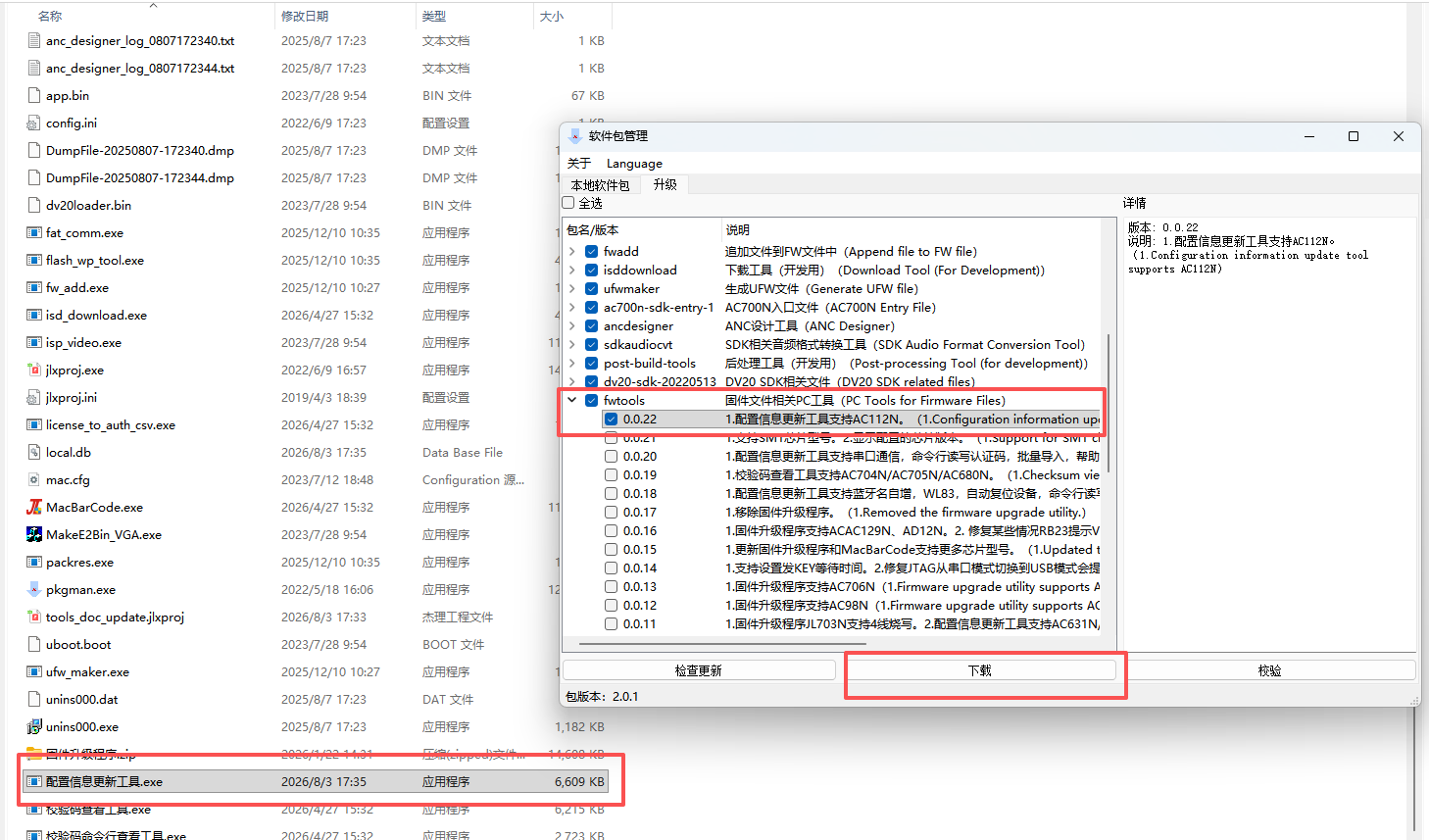Image resolution: width=1429 pixels, height=840 pixels.
Task: Click the MacBarCode.exe file icon
Action: point(34,507)
